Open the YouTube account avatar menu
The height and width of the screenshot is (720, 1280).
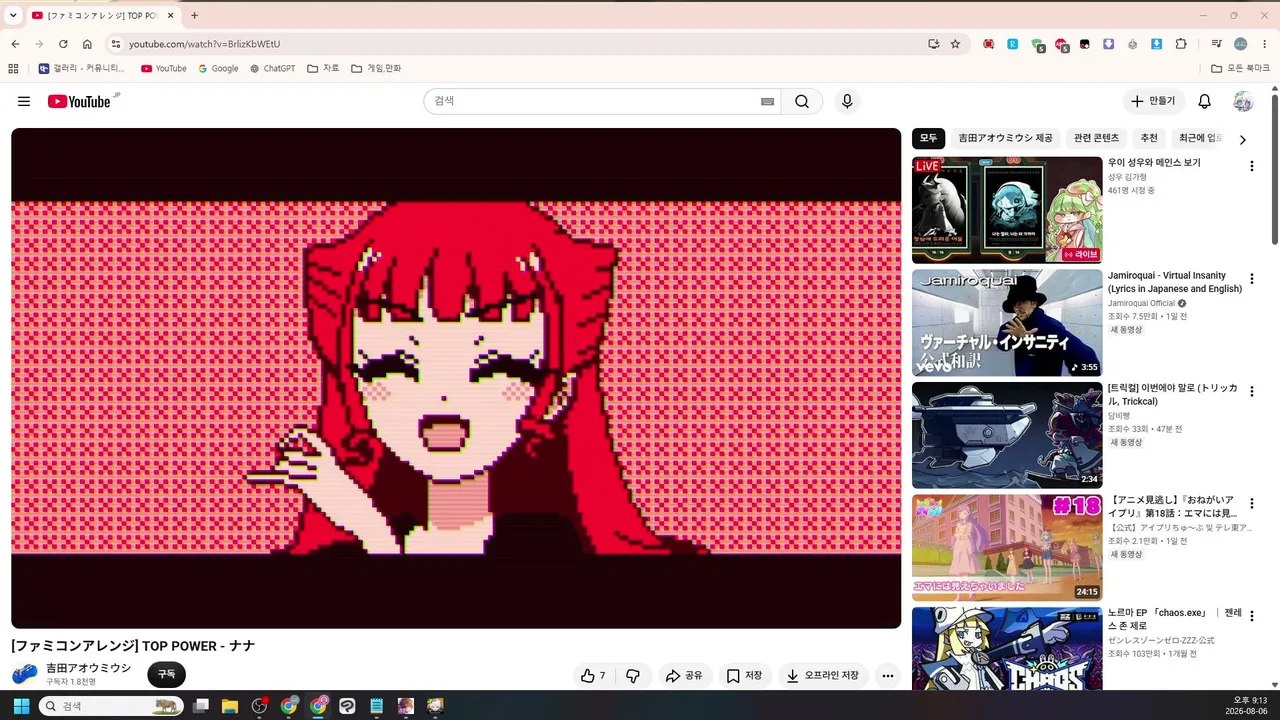tap(1243, 101)
